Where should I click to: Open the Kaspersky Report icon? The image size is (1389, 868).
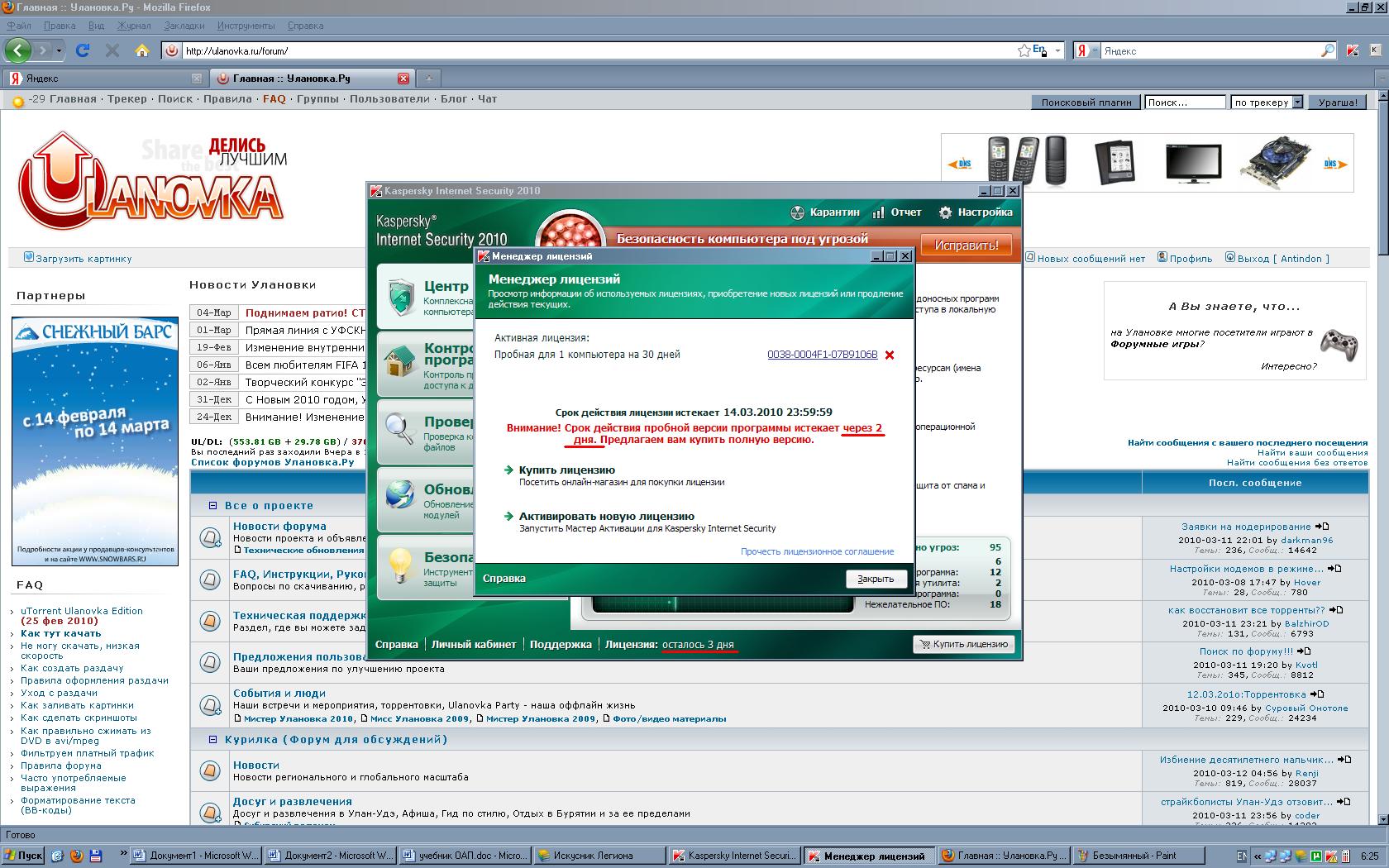(878, 212)
